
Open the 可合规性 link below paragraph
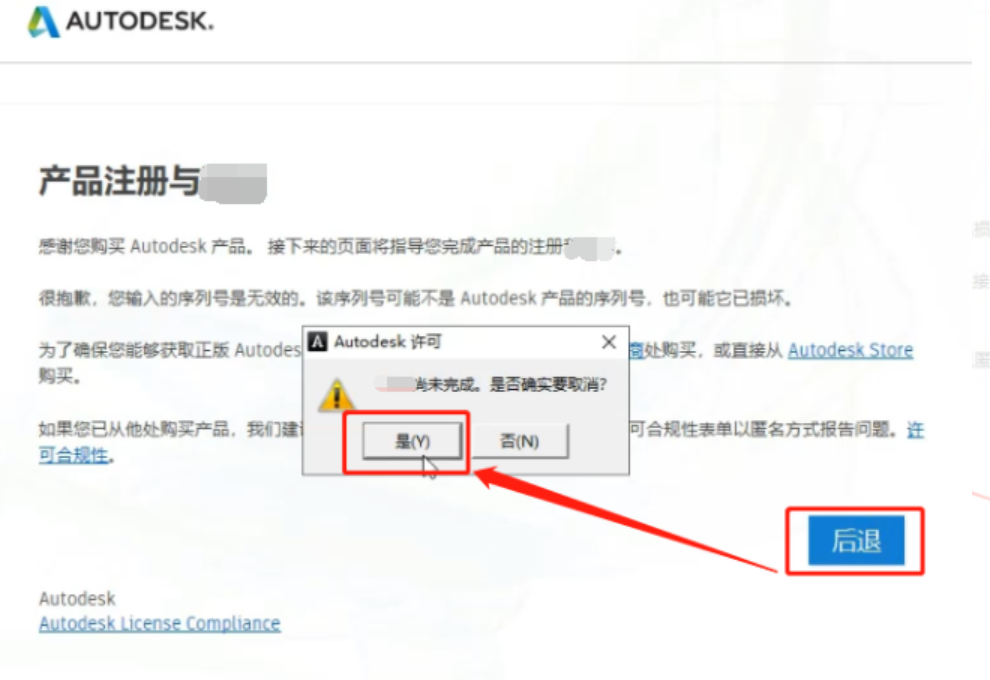point(74,455)
